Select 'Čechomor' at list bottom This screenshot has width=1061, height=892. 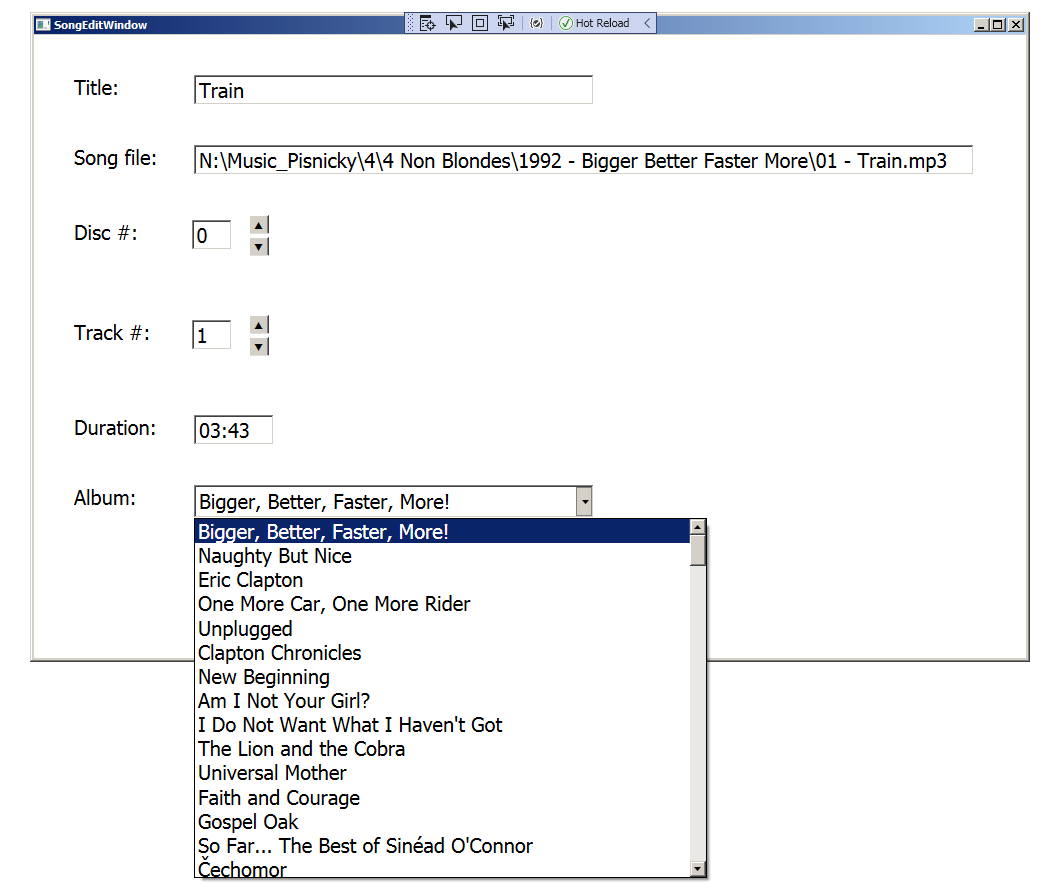[x=443, y=868]
